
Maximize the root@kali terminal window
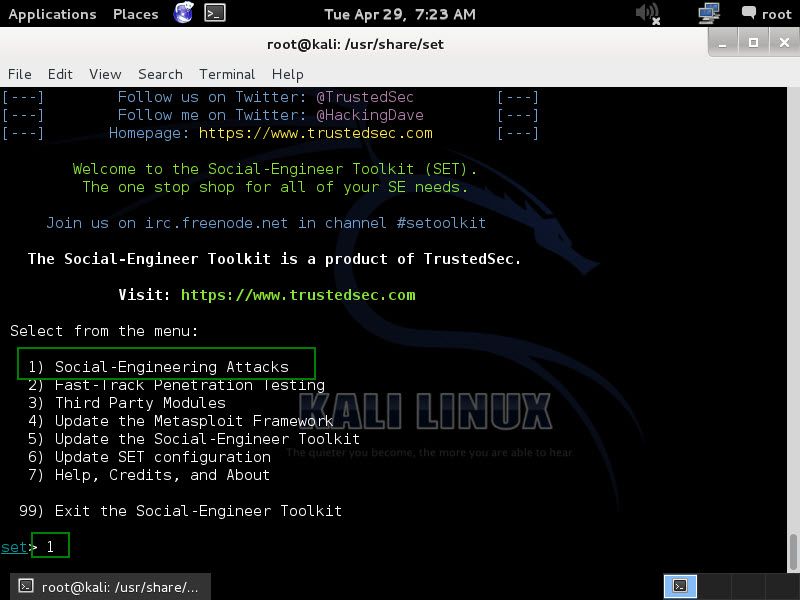(x=753, y=43)
